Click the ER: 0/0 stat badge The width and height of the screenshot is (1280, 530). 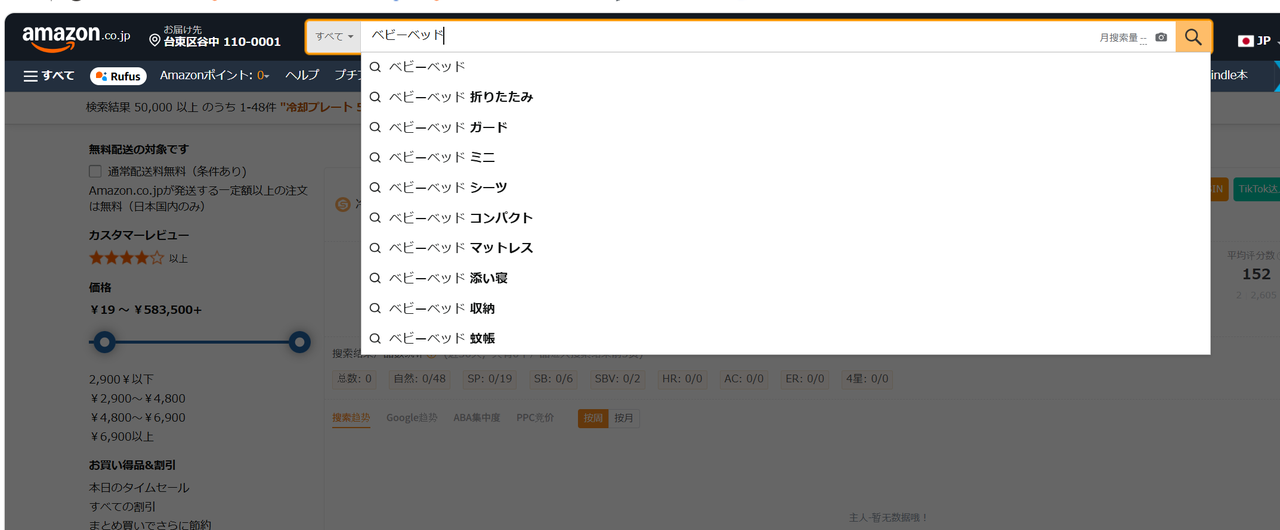point(805,379)
